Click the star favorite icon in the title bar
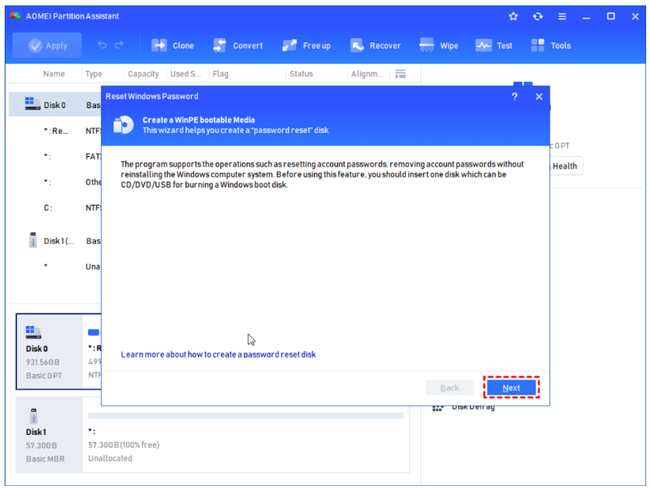The width and height of the screenshot is (650, 489). tap(514, 16)
